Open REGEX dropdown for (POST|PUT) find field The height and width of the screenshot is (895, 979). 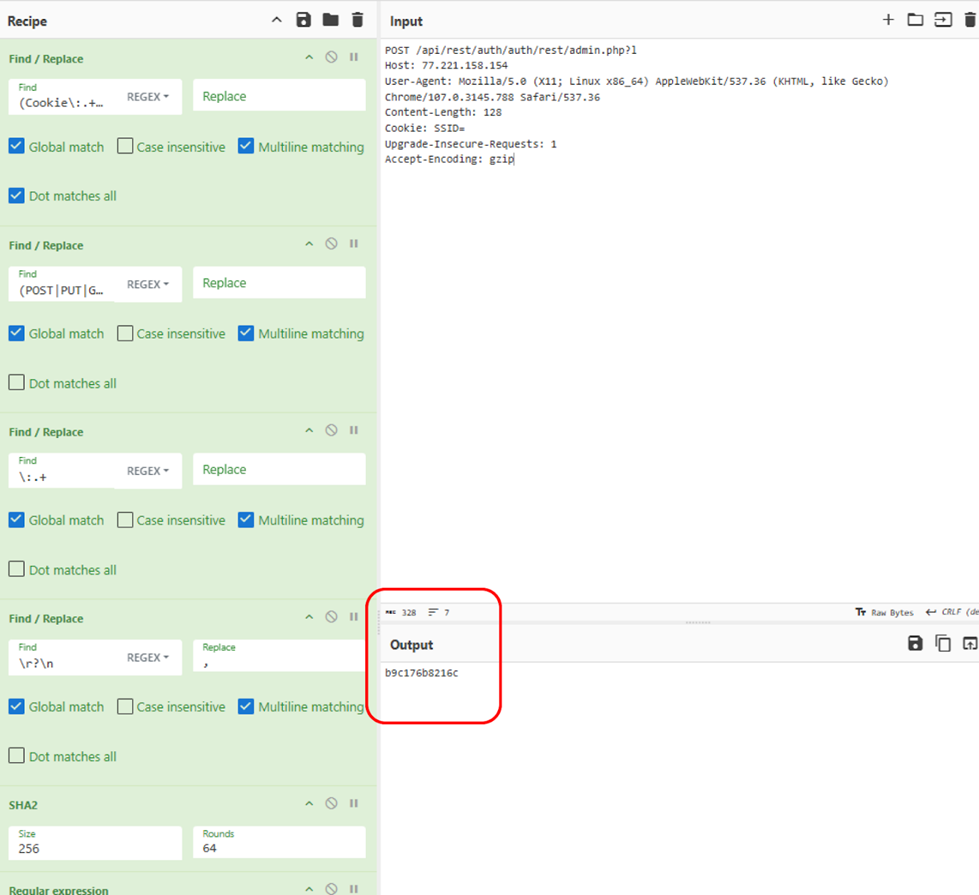(148, 284)
